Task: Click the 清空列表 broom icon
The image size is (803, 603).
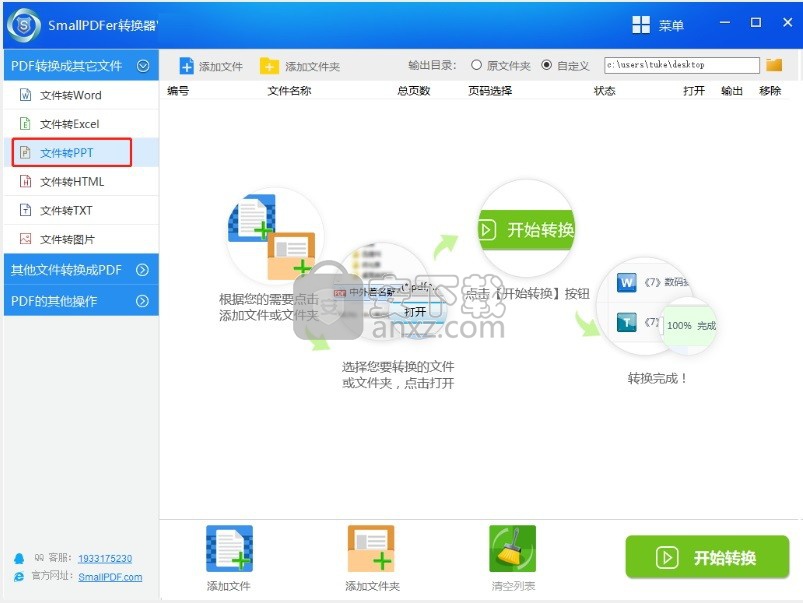Action: pyautogui.click(x=512, y=548)
